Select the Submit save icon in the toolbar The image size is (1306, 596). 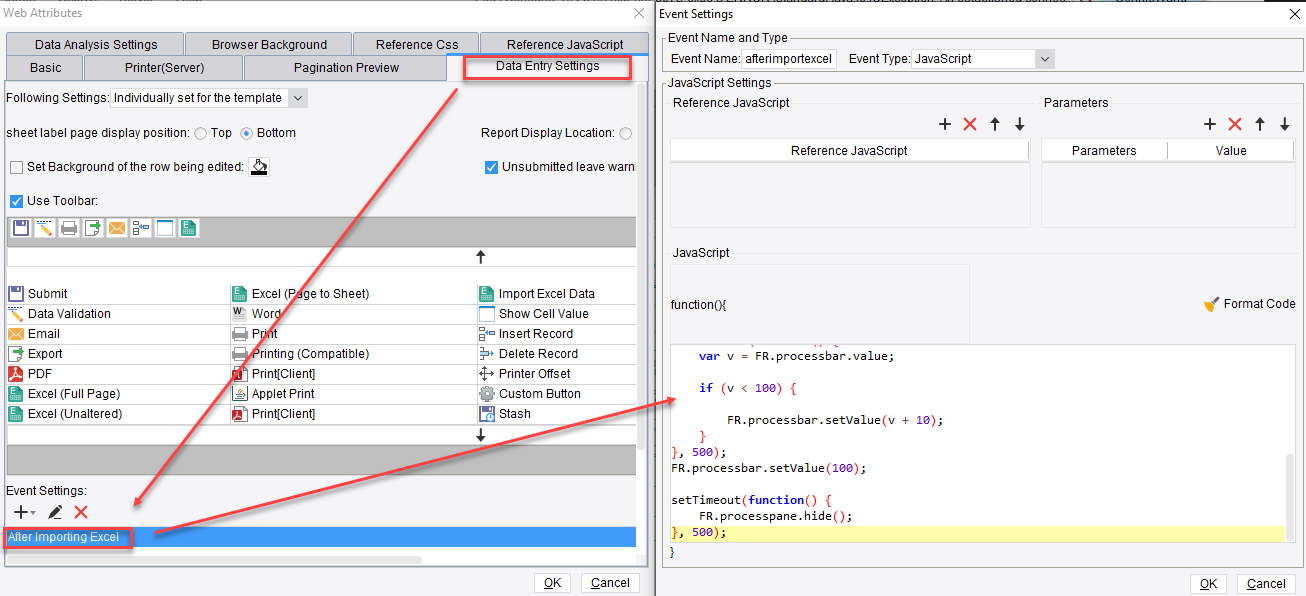20,227
